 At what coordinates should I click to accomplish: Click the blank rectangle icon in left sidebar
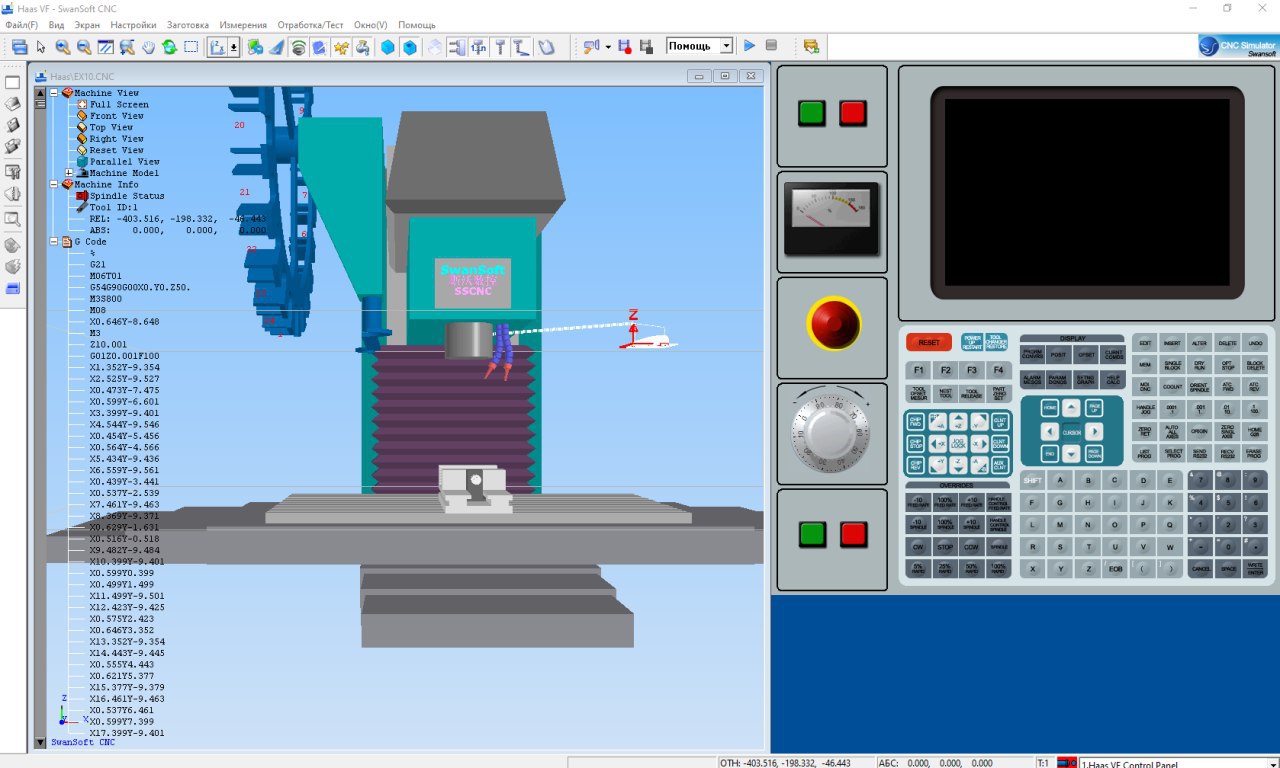[x=13, y=83]
